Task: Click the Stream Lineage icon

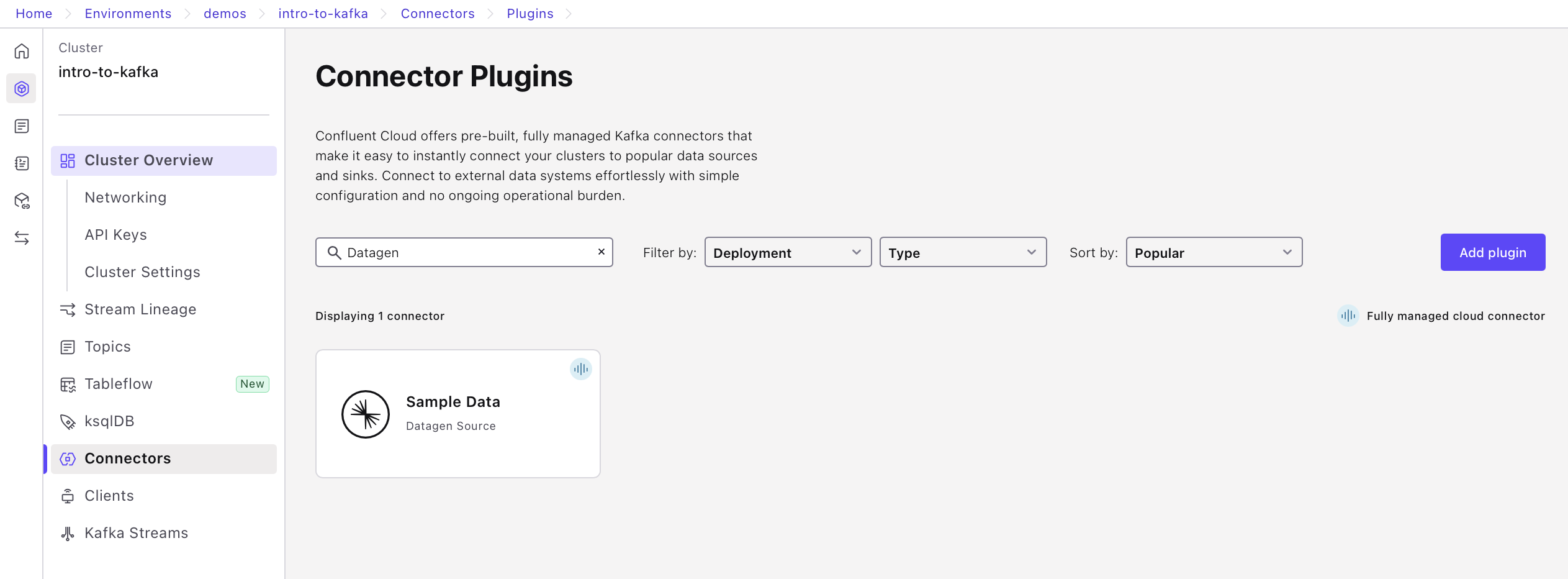Action: [68, 309]
